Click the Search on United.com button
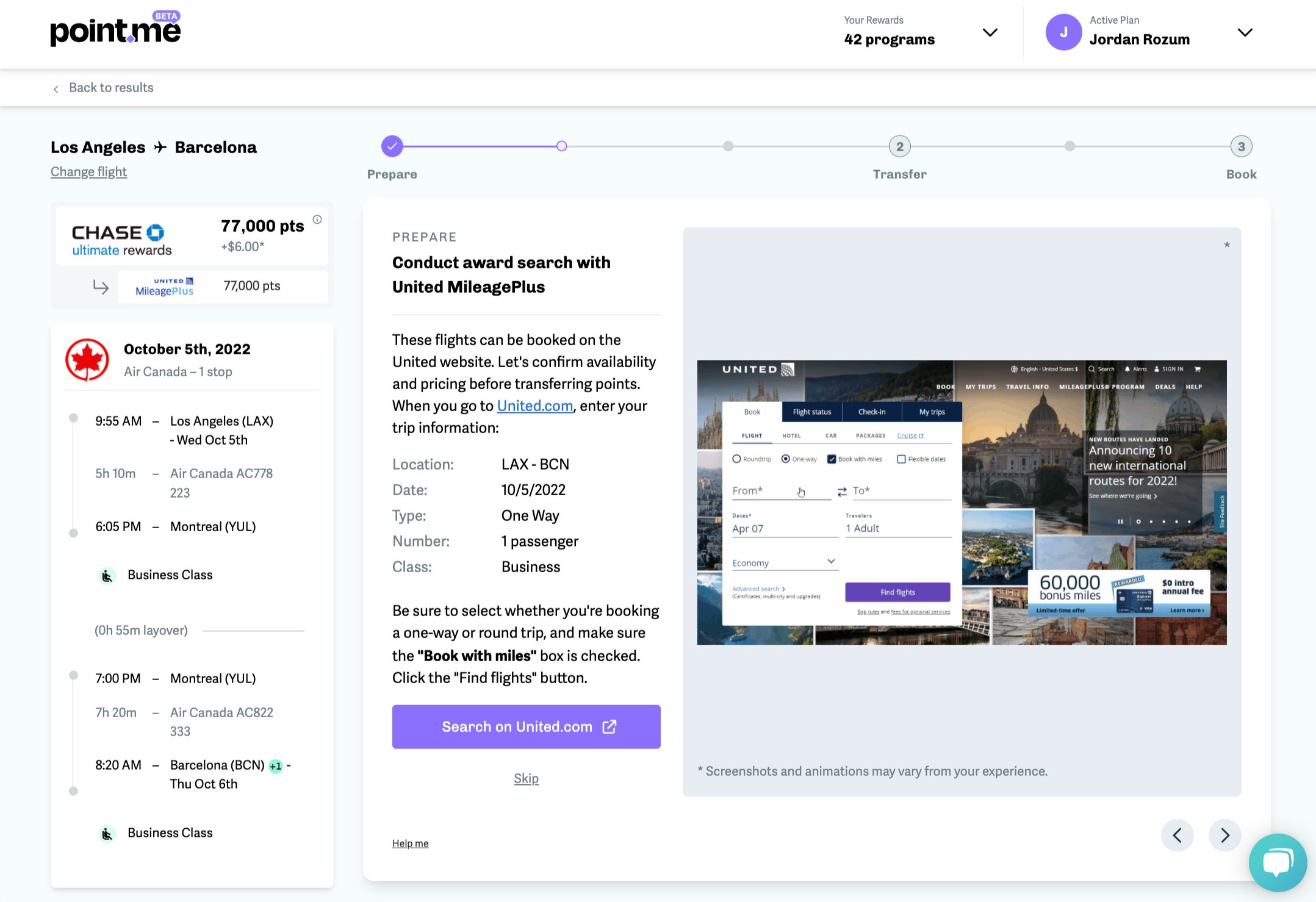This screenshot has width=1316, height=902. click(x=526, y=726)
